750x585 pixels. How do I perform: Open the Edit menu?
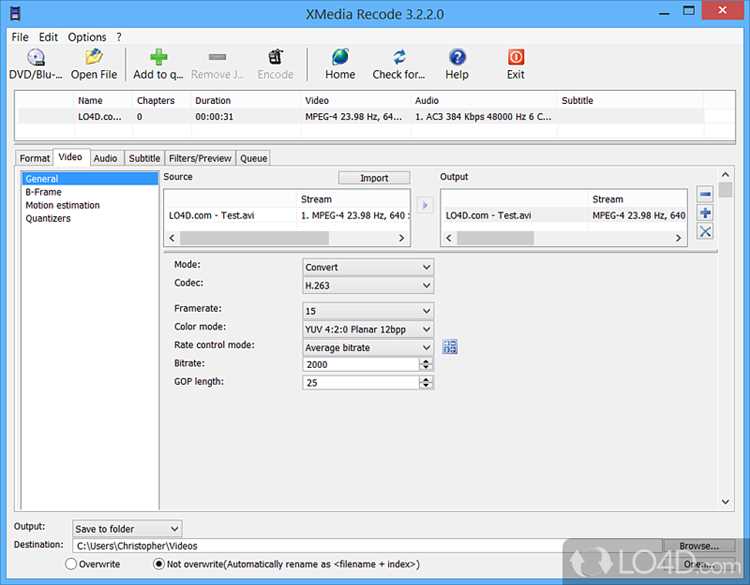tap(48, 37)
